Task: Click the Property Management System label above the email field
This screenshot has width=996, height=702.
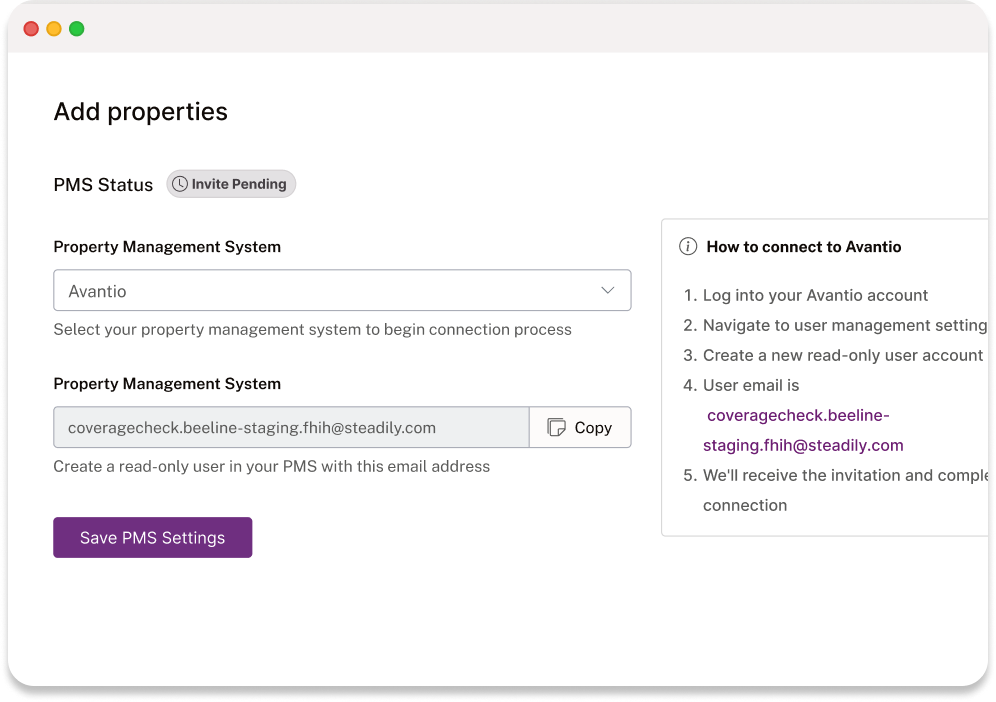Action: [167, 384]
